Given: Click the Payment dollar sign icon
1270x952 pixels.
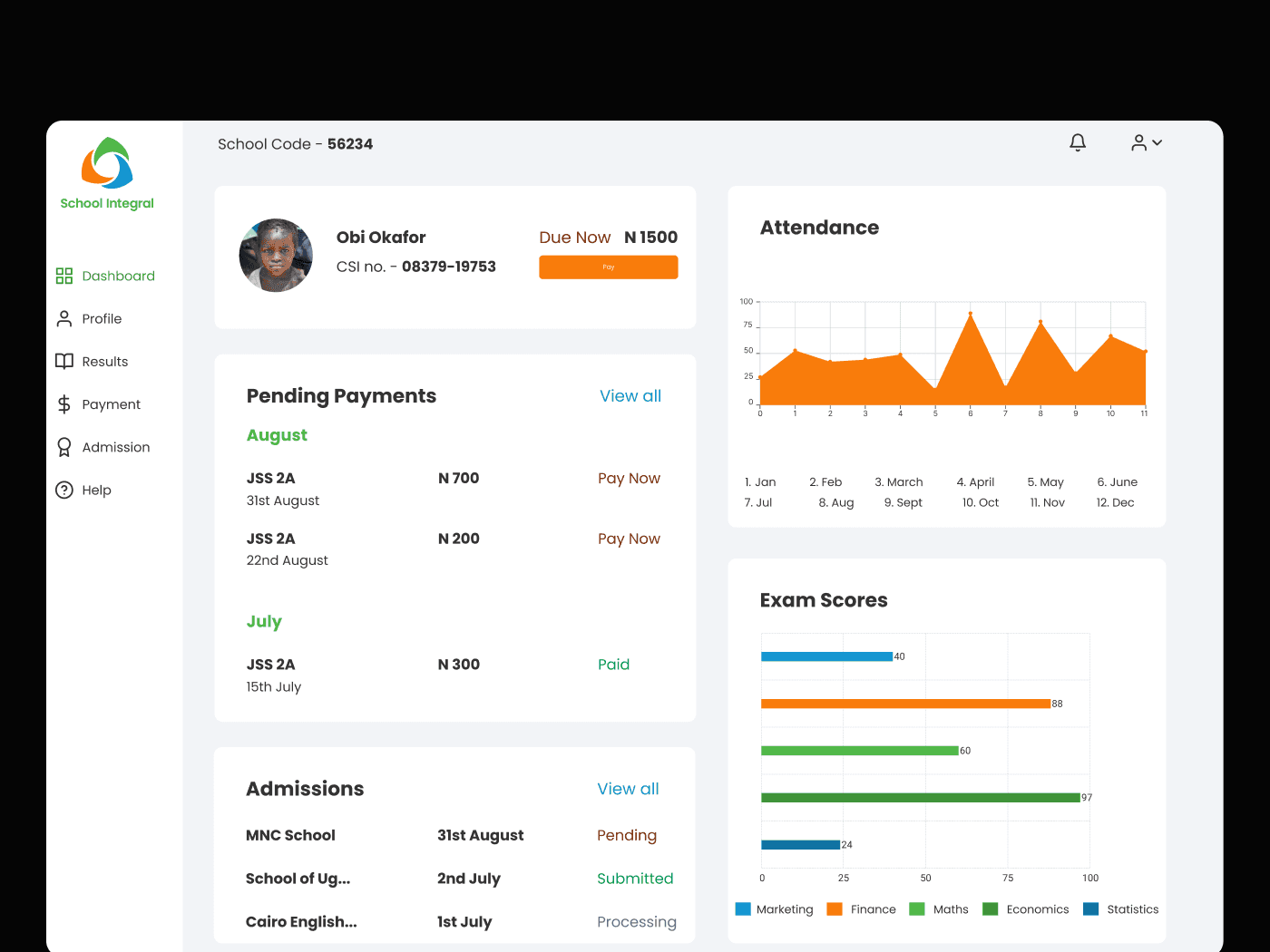Looking at the screenshot, I should click(x=64, y=404).
